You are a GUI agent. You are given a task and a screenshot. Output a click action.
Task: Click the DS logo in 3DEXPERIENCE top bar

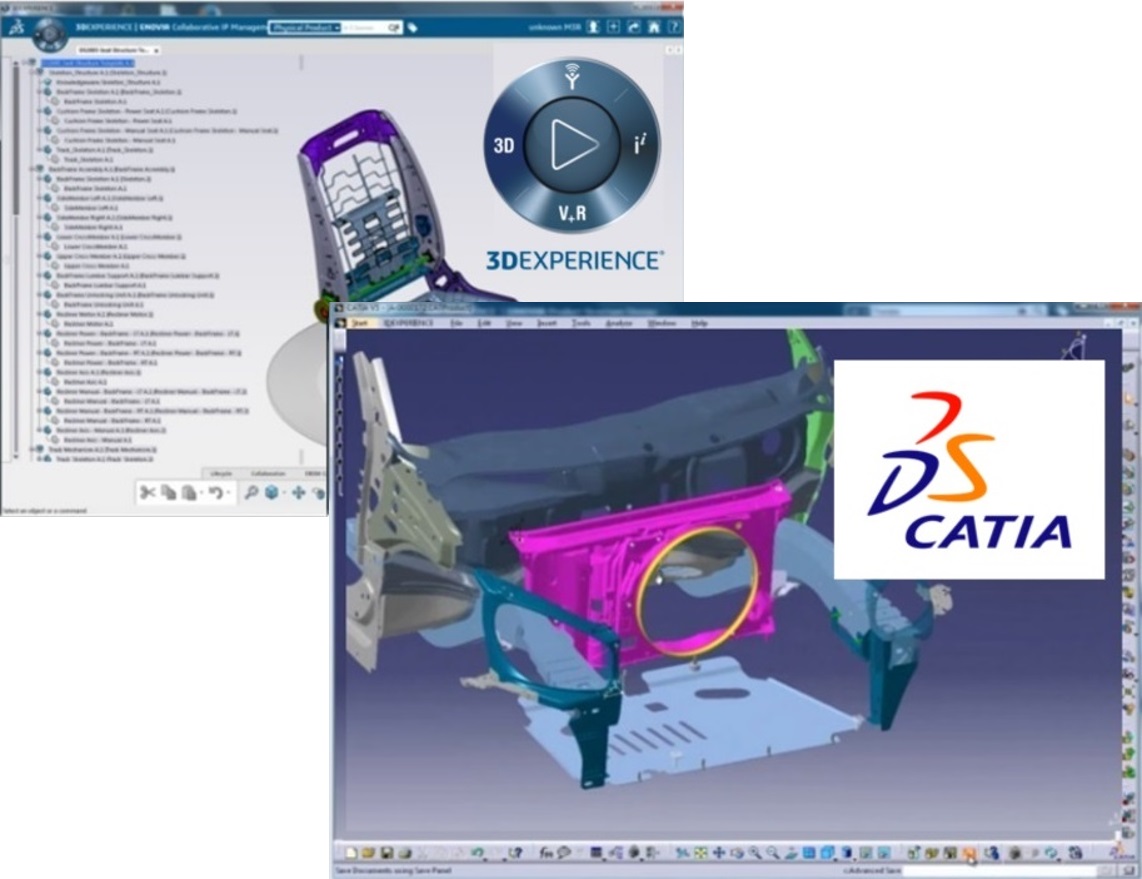click(16, 28)
